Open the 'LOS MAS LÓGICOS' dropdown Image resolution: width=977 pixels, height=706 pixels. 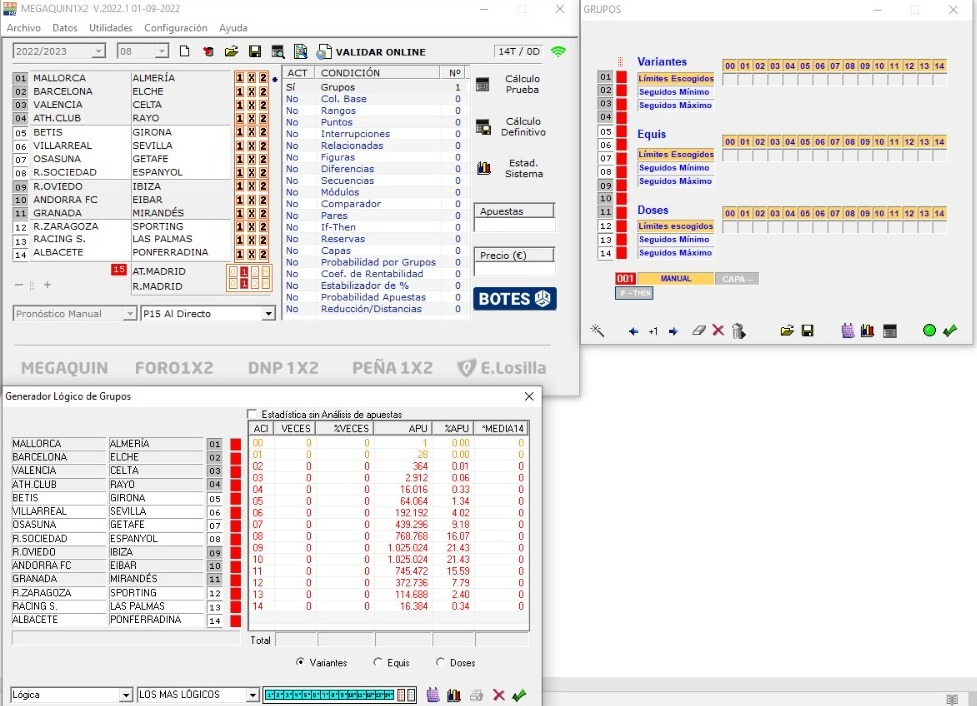point(252,694)
